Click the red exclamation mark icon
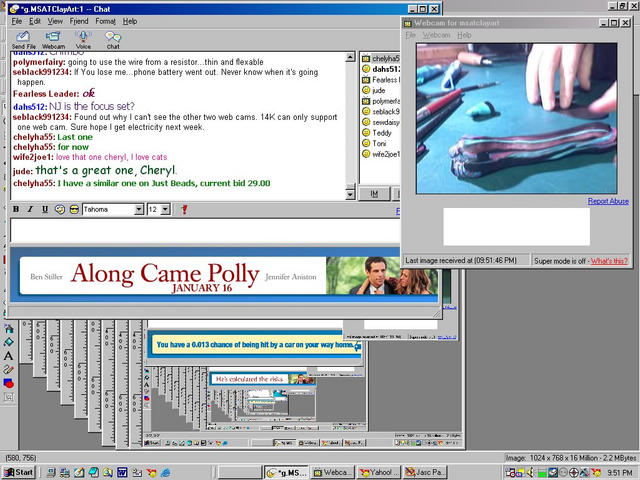 click(184, 209)
